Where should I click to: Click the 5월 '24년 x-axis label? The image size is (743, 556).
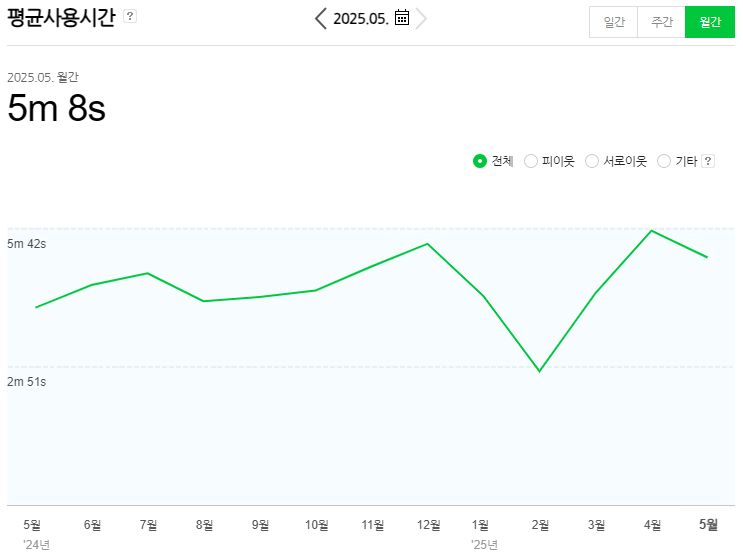pyautogui.click(x=33, y=524)
